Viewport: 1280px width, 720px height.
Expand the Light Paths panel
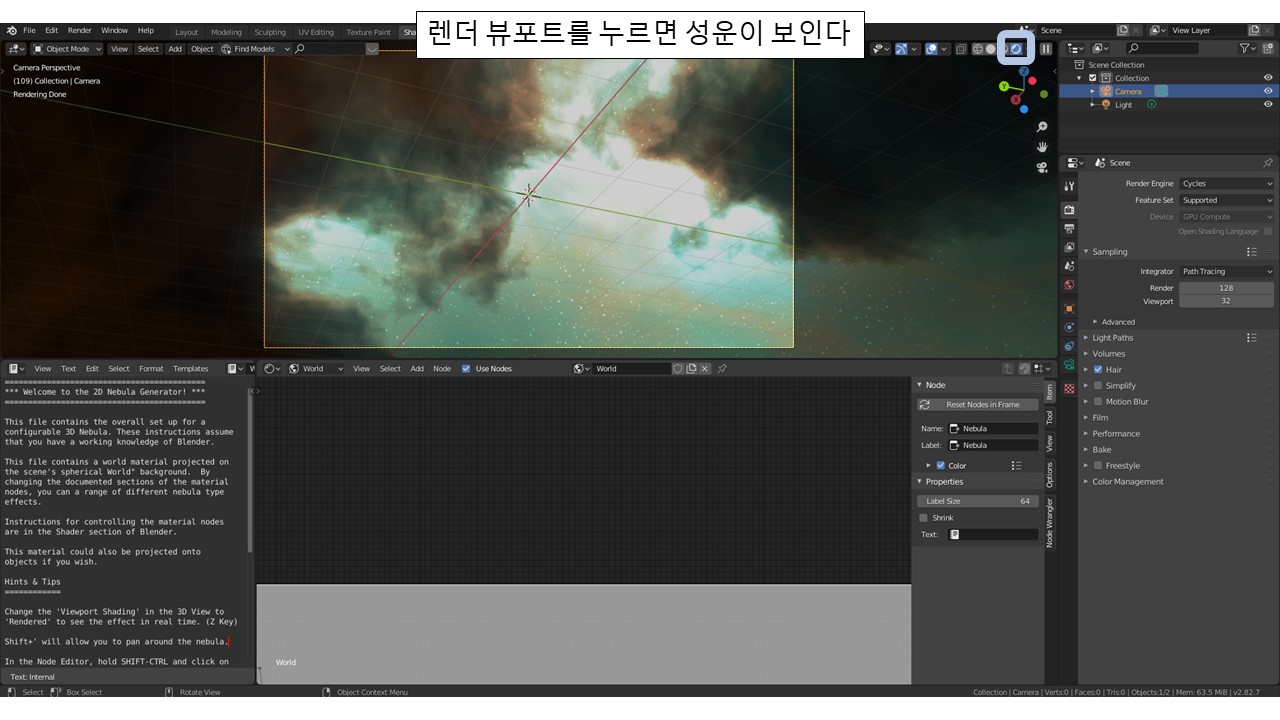tap(1112, 337)
